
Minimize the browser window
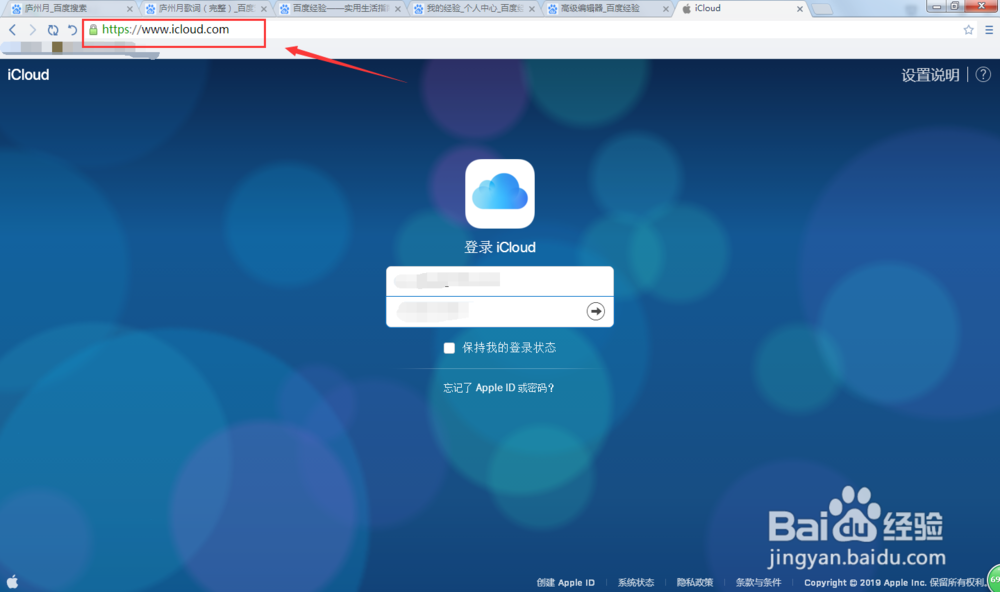pos(936,6)
